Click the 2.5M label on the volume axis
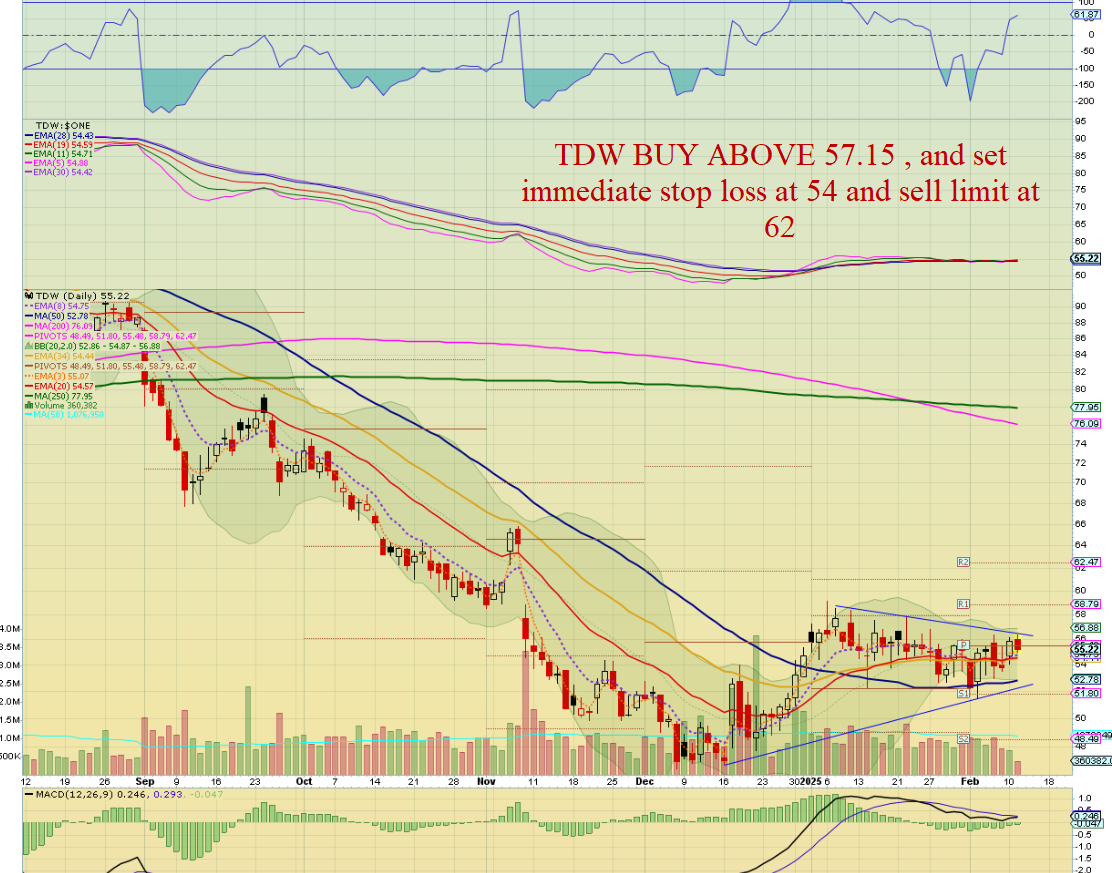Image resolution: width=1112 pixels, height=873 pixels. (x=11, y=684)
